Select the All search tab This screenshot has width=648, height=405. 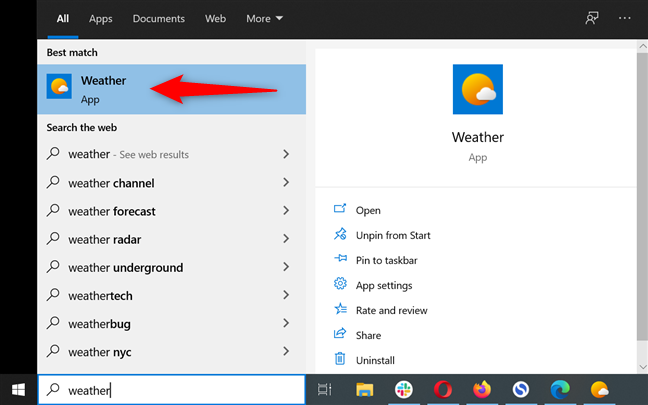click(x=63, y=19)
